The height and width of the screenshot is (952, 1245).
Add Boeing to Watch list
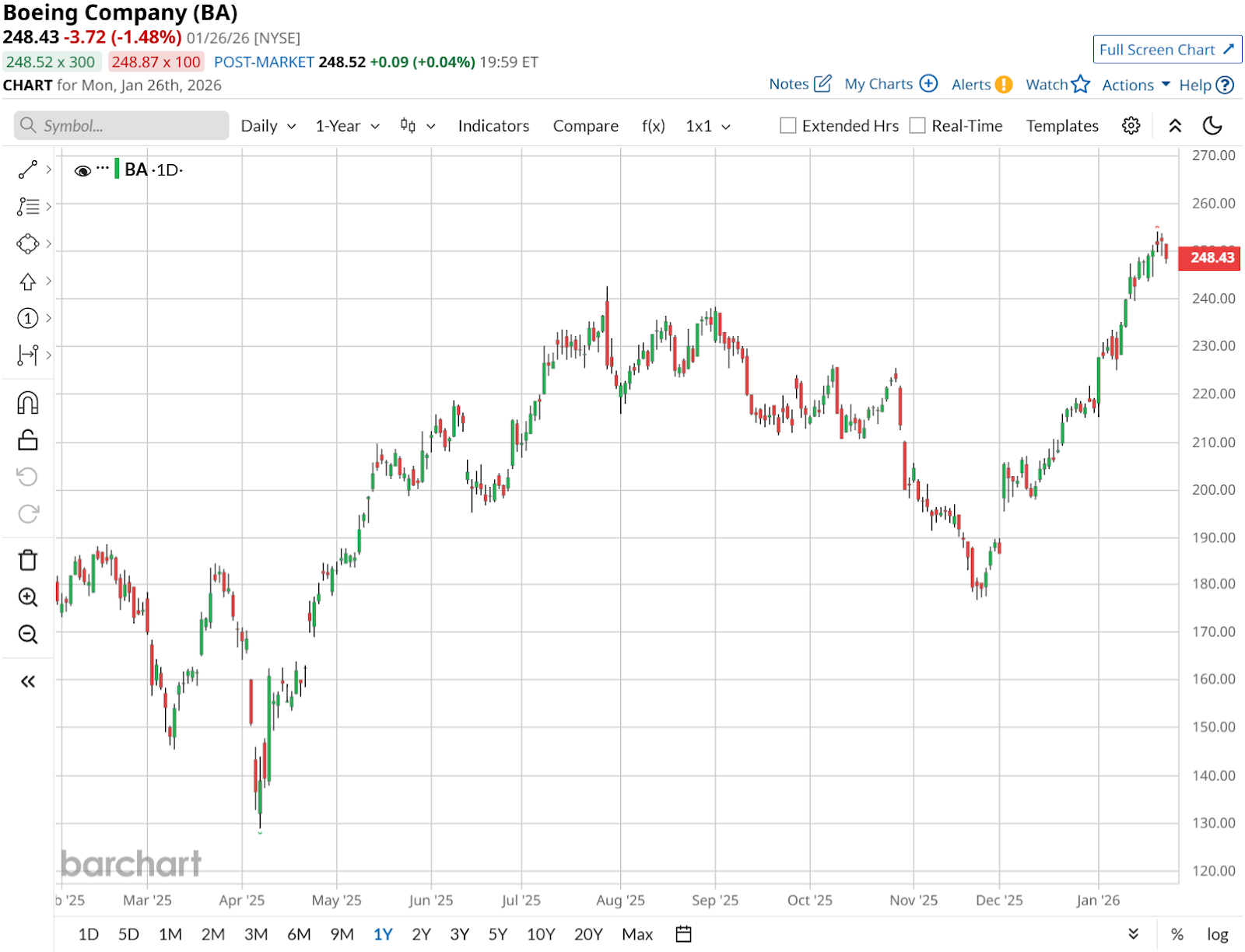point(1057,85)
